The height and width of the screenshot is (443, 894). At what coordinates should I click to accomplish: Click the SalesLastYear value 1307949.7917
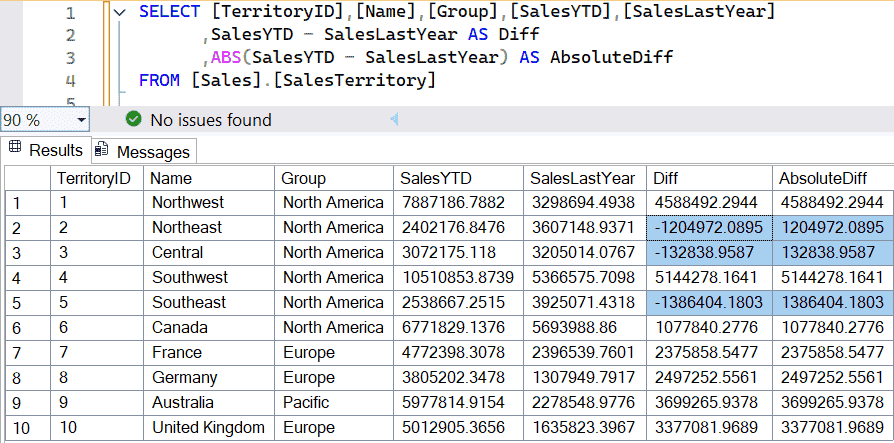[584, 377]
